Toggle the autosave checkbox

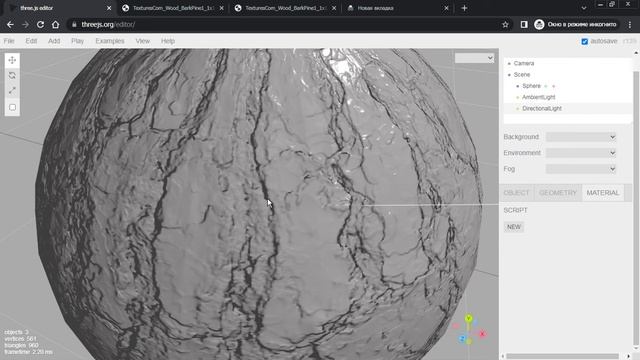pos(584,41)
